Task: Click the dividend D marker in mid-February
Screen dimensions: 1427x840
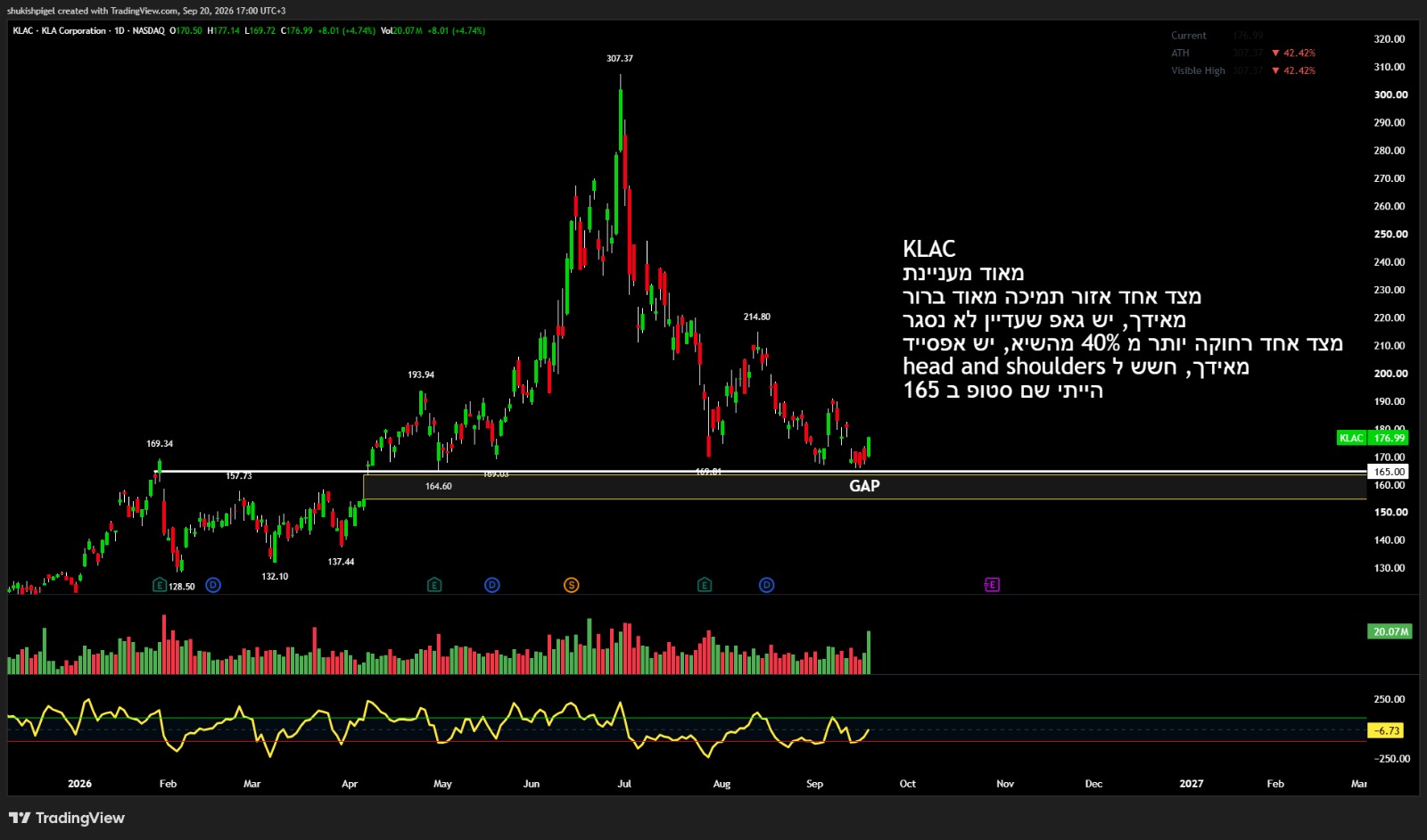Action: (x=212, y=585)
